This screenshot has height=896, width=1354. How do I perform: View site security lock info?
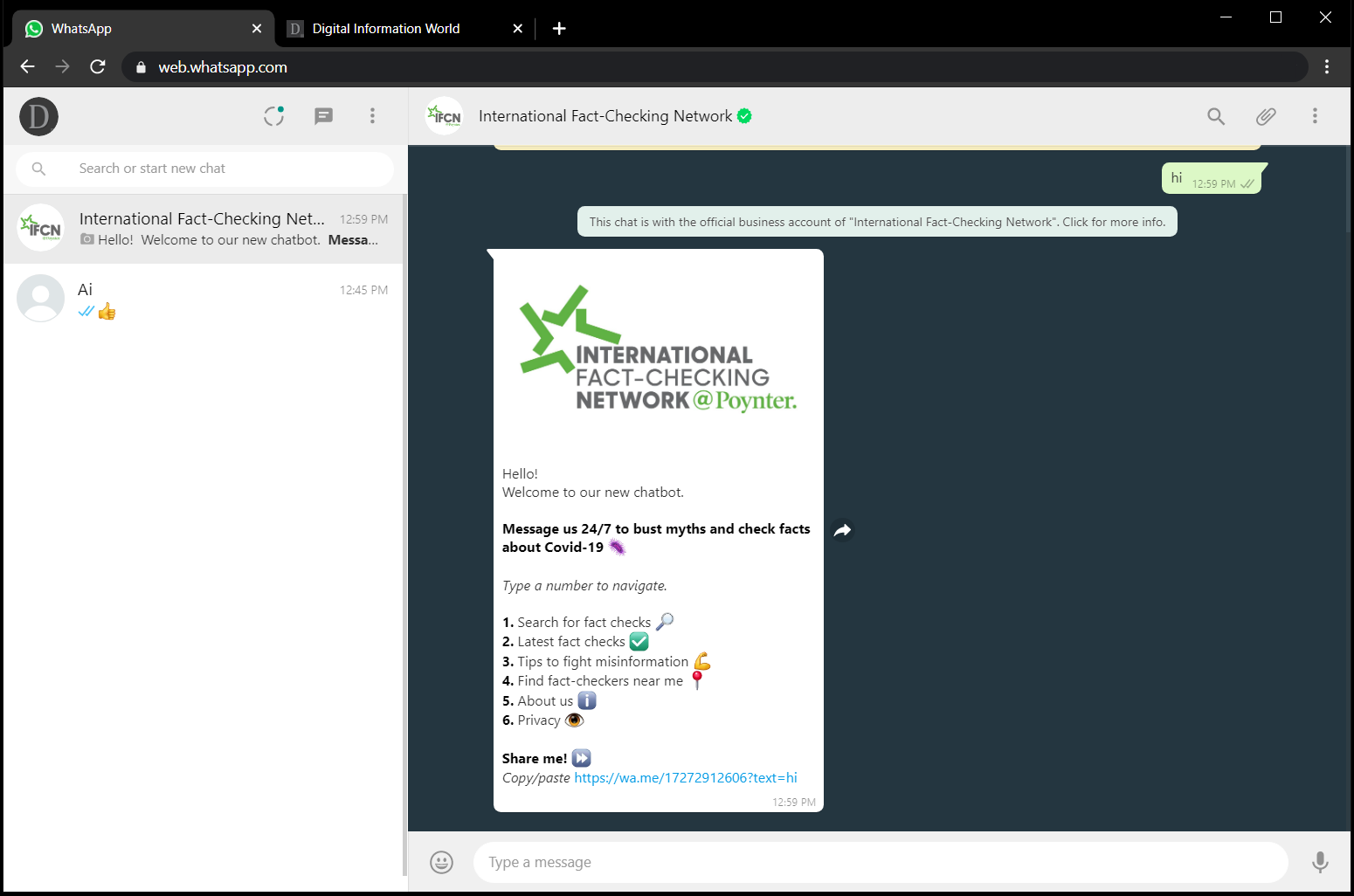click(141, 67)
